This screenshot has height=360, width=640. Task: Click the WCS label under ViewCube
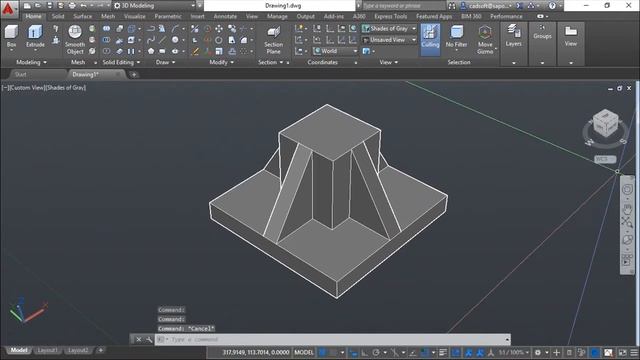[x=604, y=159]
